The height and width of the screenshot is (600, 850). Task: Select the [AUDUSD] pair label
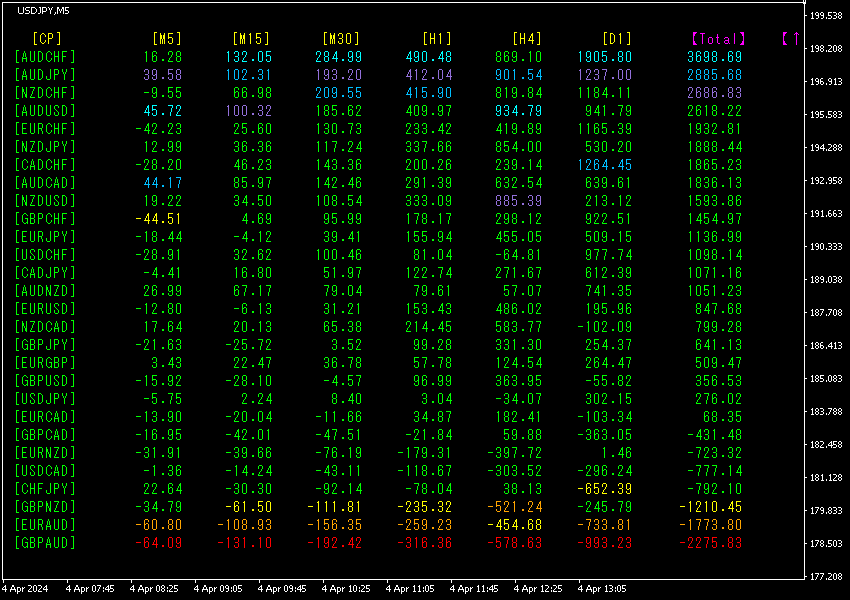point(45,111)
